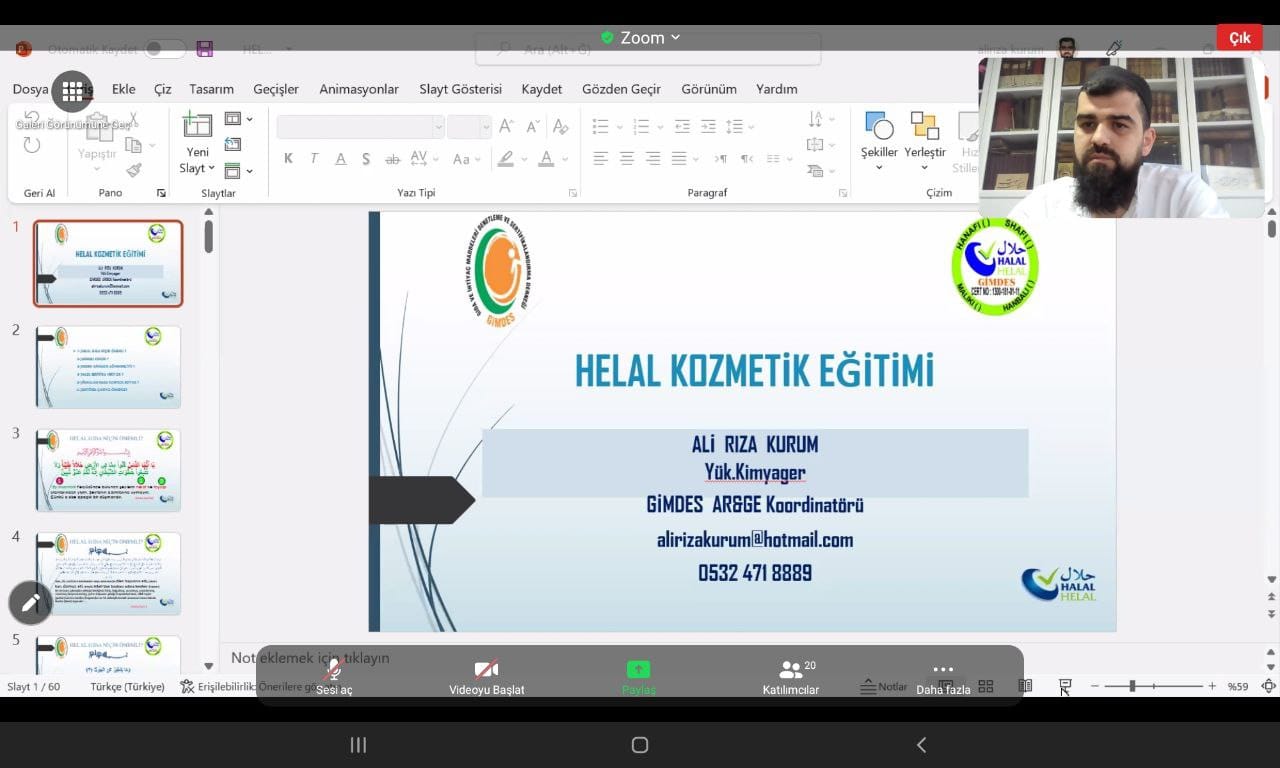
Task: Click the decrease font size icon
Action: click(532, 126)
